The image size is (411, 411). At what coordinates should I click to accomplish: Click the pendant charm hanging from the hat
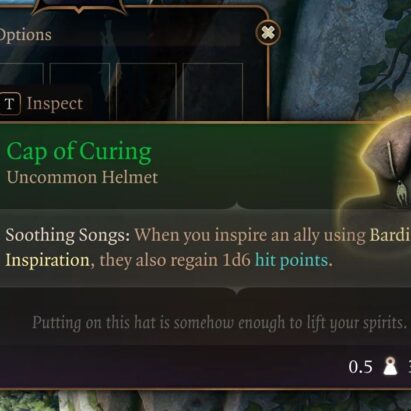[x=401, y=193]
